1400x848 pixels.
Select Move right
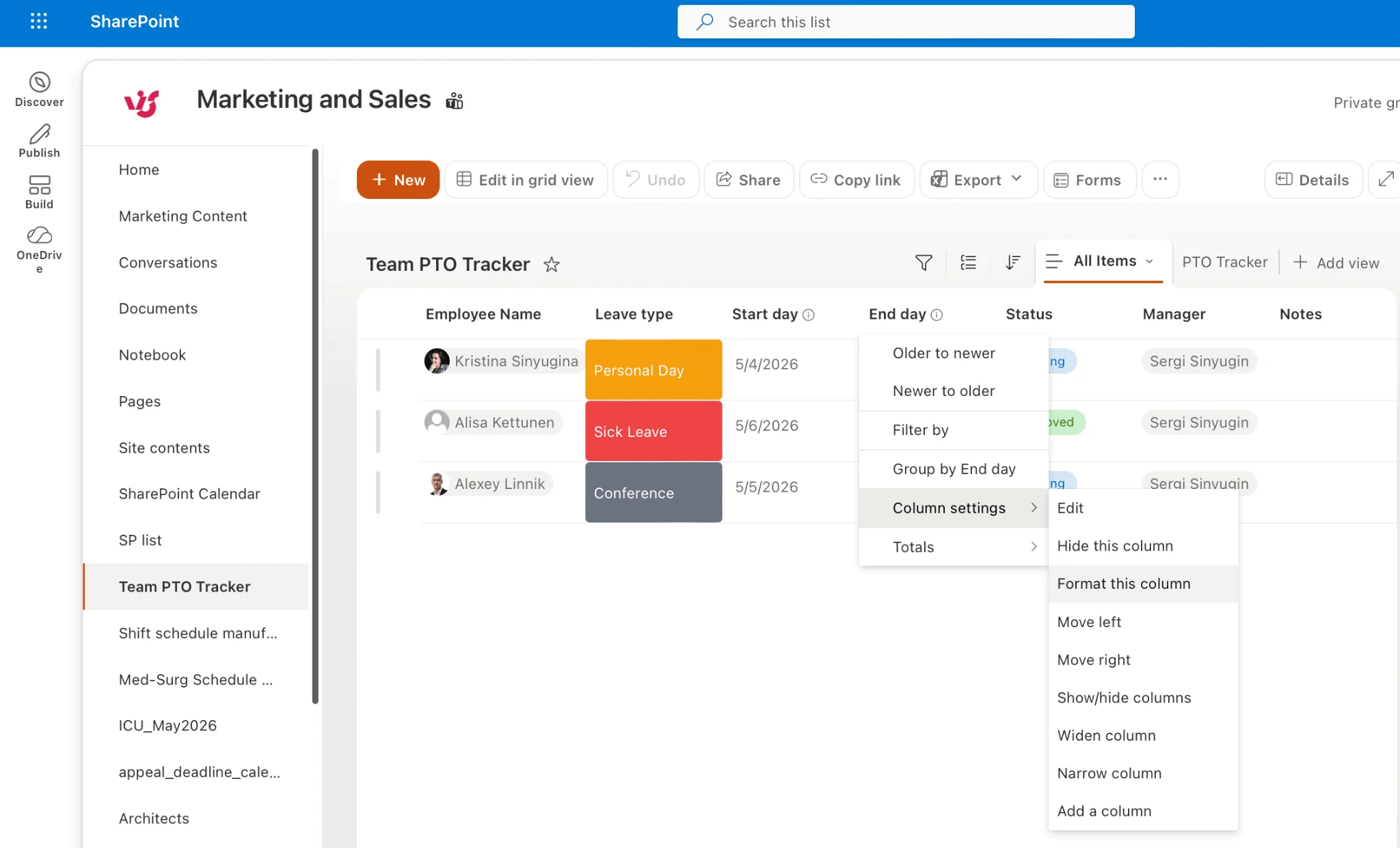[x=1143, y=660]
